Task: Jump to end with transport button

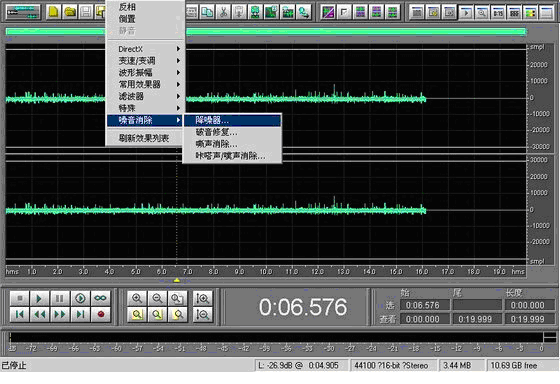Action: 80,314
